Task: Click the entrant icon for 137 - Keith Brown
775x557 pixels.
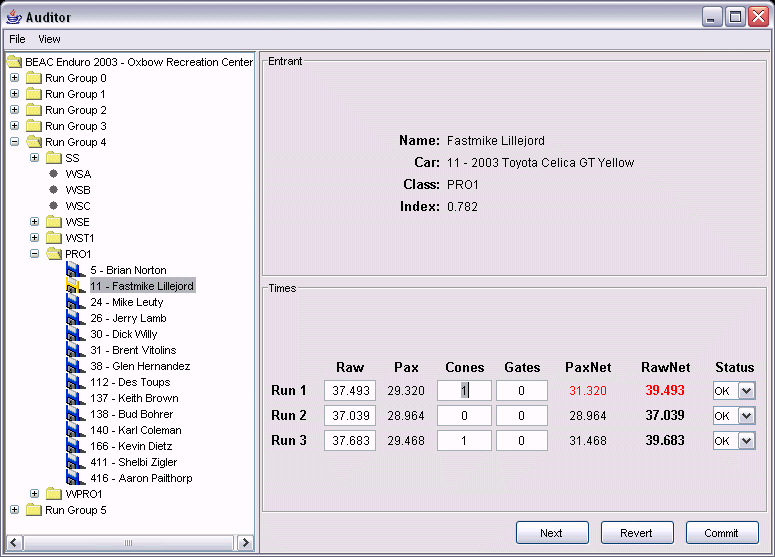Action: [x=75, y=398]
